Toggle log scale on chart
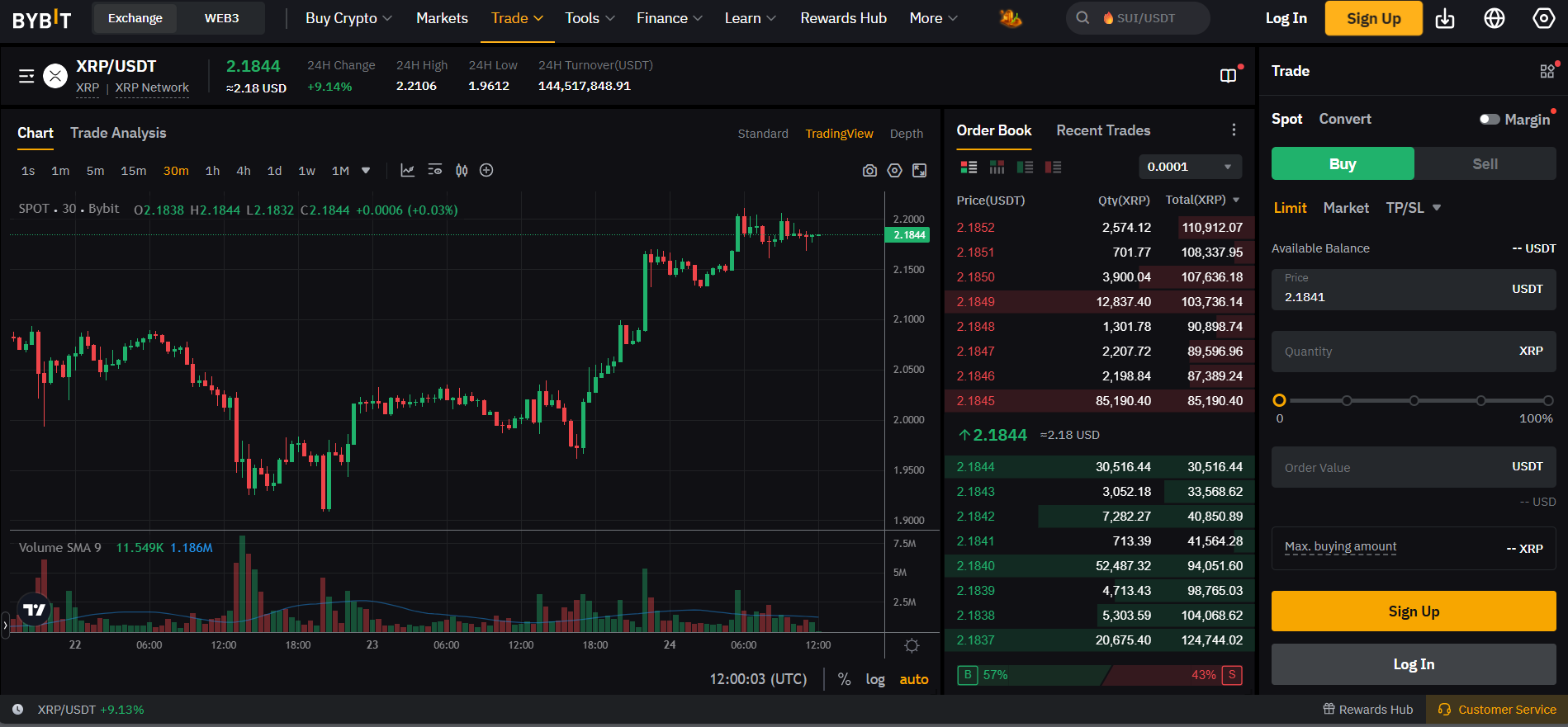This screenshot has width=1568, height=727. [x=875, y=679]
